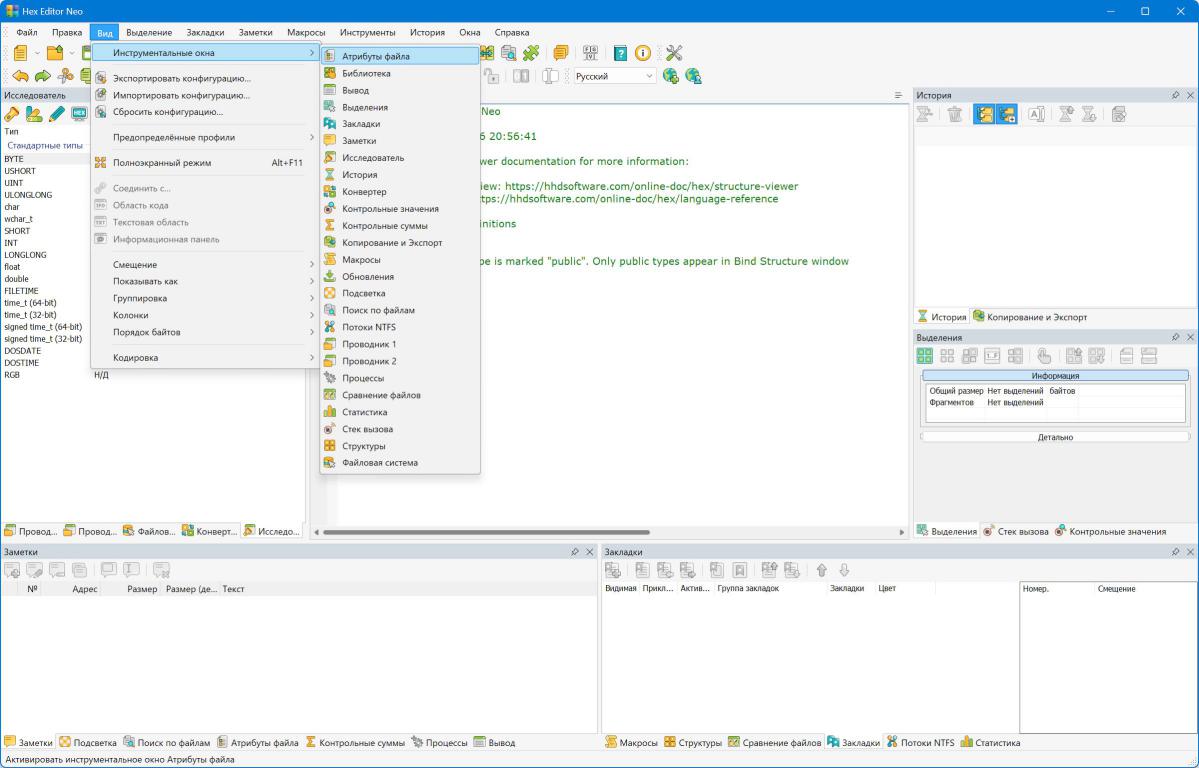1199x768 pixels.
Task: Toggle second highlighted tree icon in История toolbar
Action: pyautogui.click(x=1006, y=115)
